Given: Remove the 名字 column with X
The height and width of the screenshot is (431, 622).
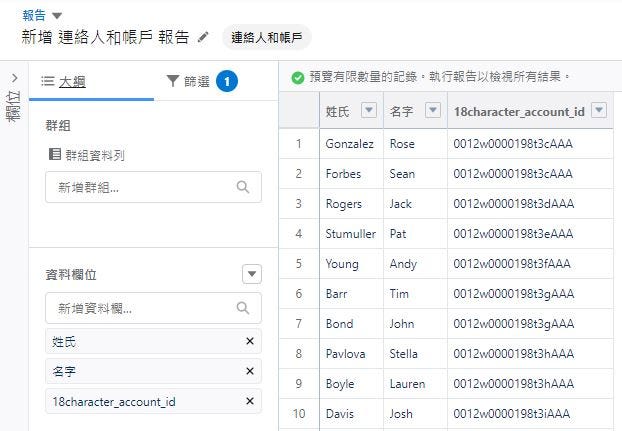Looking at the screenshot, I should [250, 371].
